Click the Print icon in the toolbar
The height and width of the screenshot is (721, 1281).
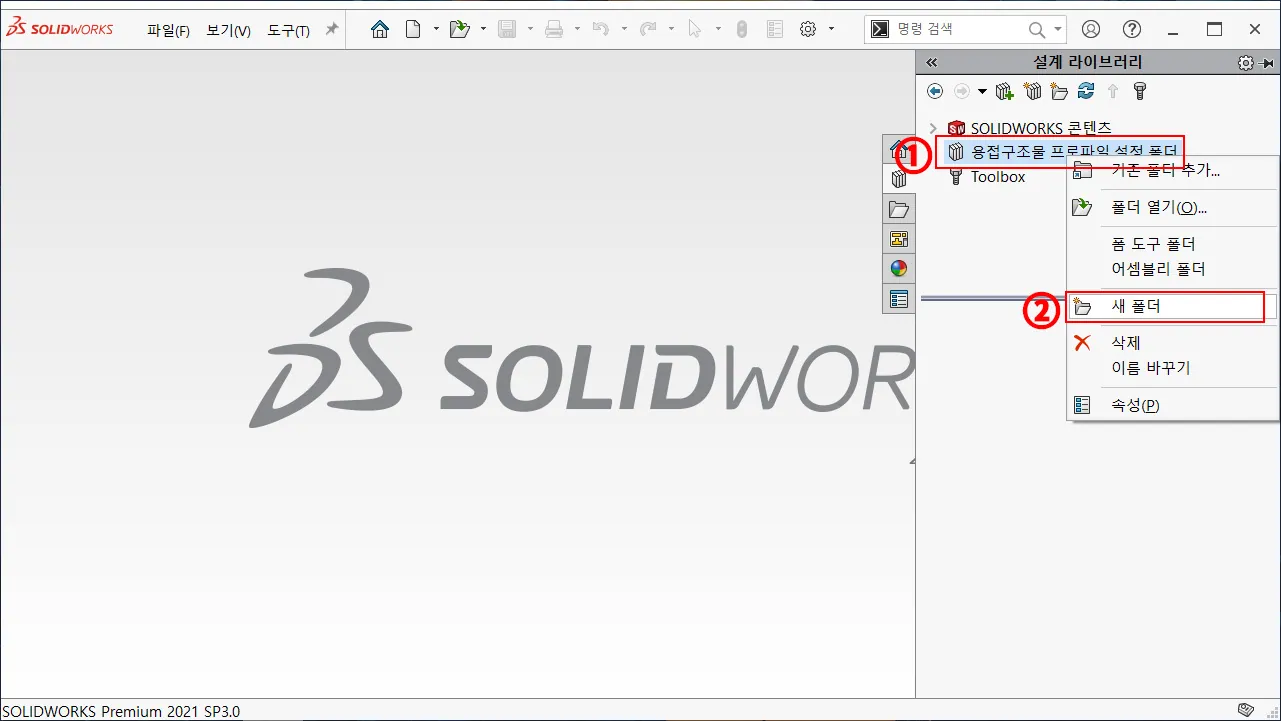[x=554, y=30]
